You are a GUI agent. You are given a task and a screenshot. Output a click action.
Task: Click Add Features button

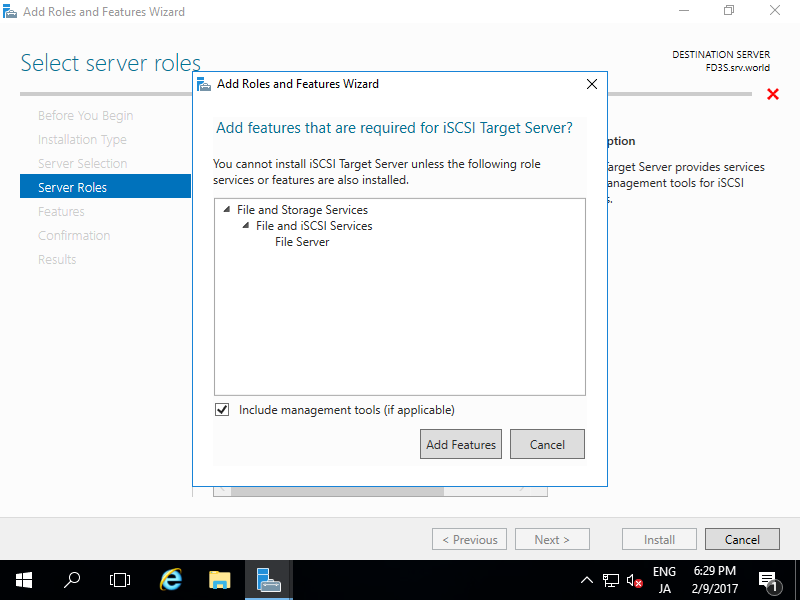click(x=461, y=444)
